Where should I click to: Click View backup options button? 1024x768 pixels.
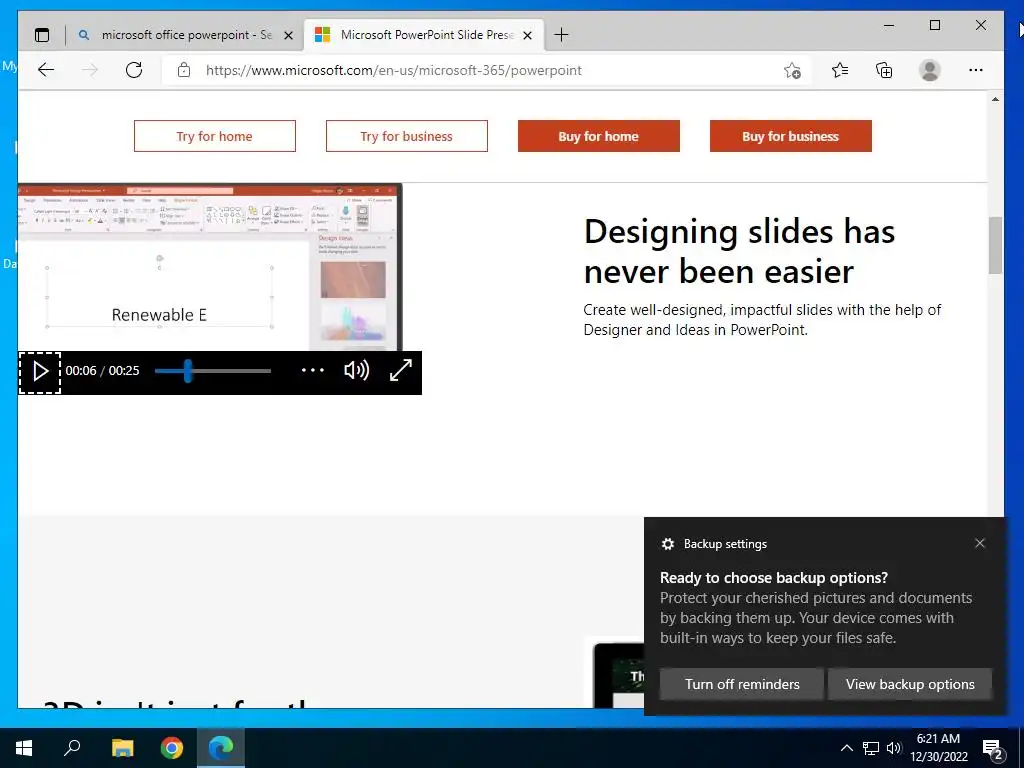point(910,684)
